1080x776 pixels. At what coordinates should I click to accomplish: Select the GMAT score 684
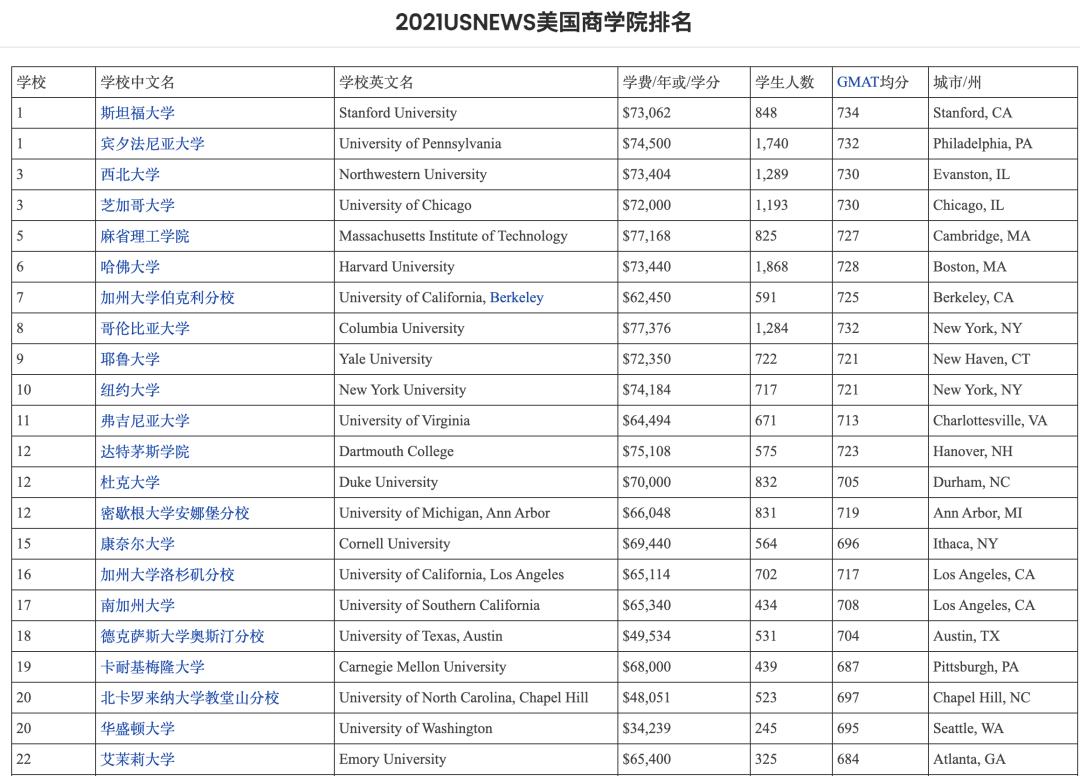(x=848, y=759)
